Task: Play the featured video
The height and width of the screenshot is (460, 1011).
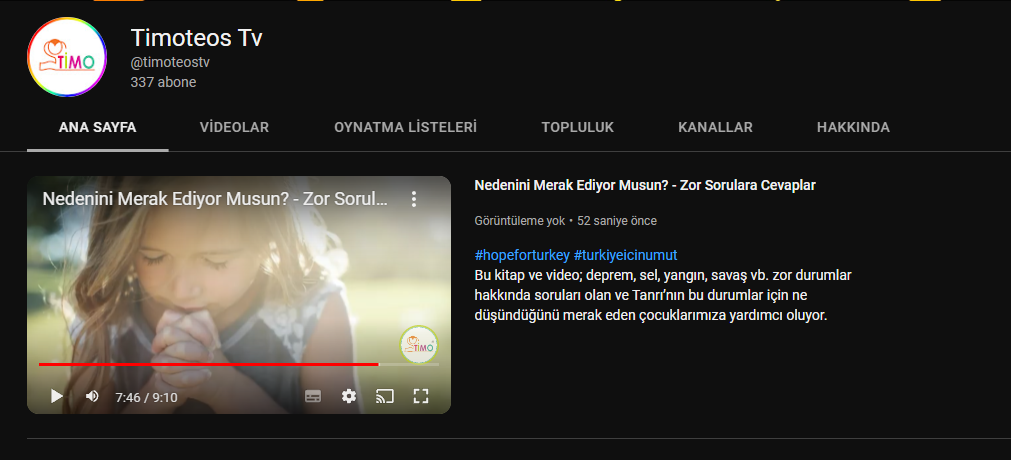Action: (x=57, y=396)
